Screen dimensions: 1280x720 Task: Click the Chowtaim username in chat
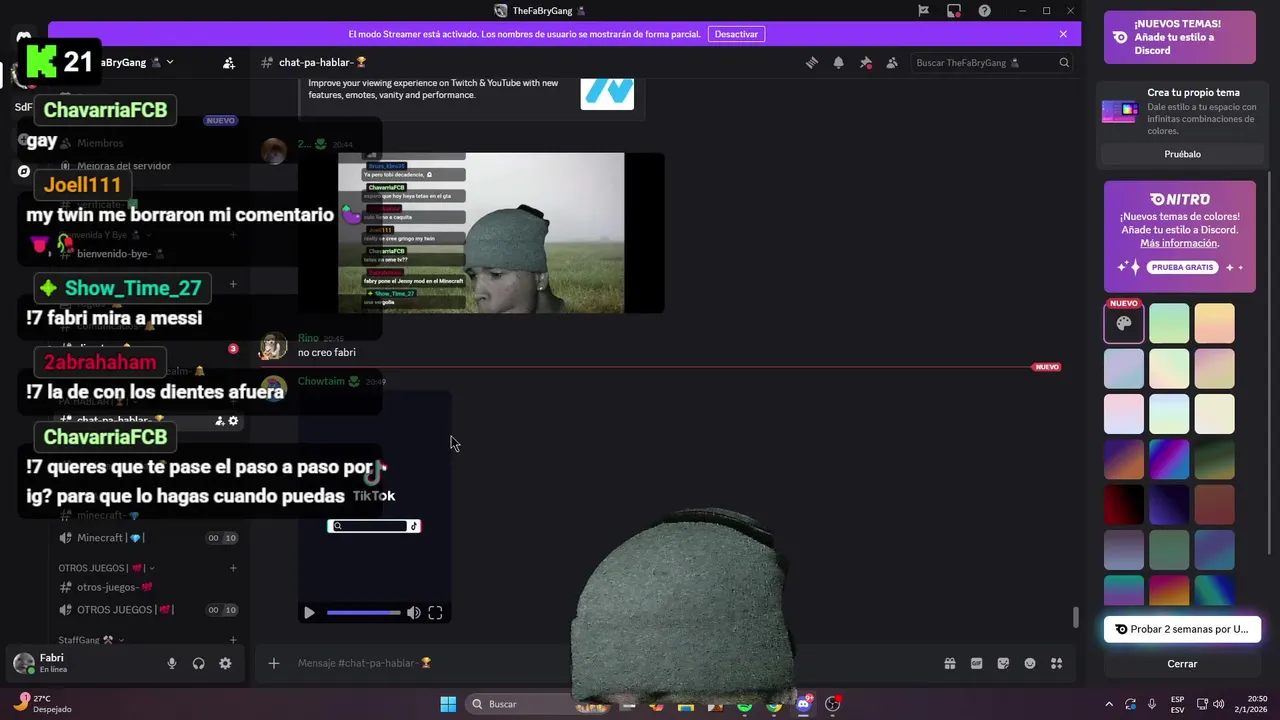point(321,381)
